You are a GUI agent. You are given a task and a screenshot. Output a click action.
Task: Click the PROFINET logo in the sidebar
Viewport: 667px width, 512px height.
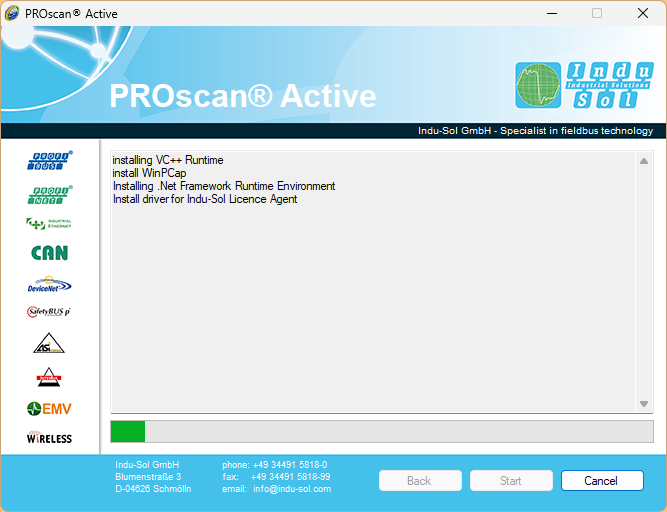coord(50,195)
